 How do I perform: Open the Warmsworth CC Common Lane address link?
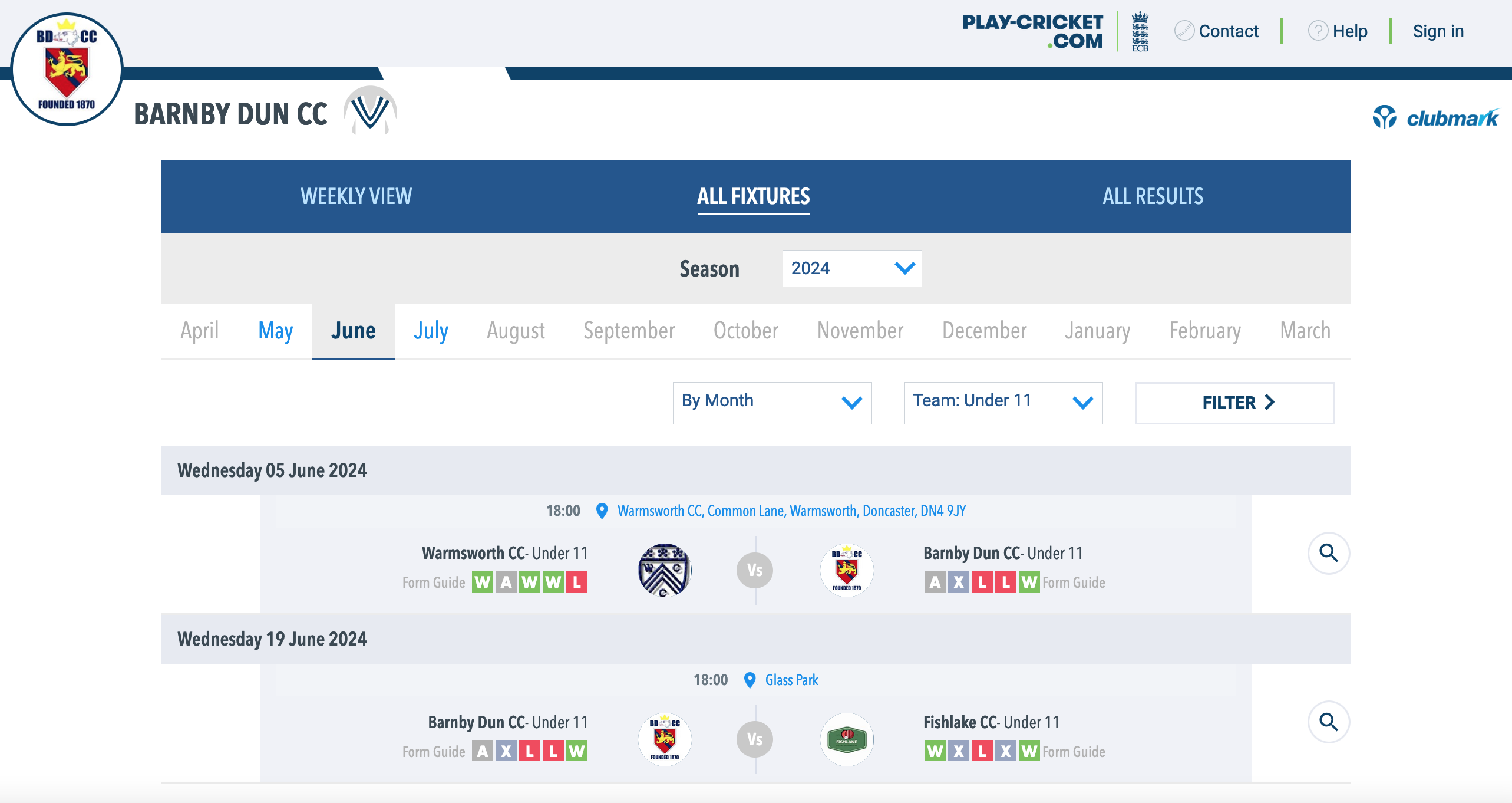[791, 511]
